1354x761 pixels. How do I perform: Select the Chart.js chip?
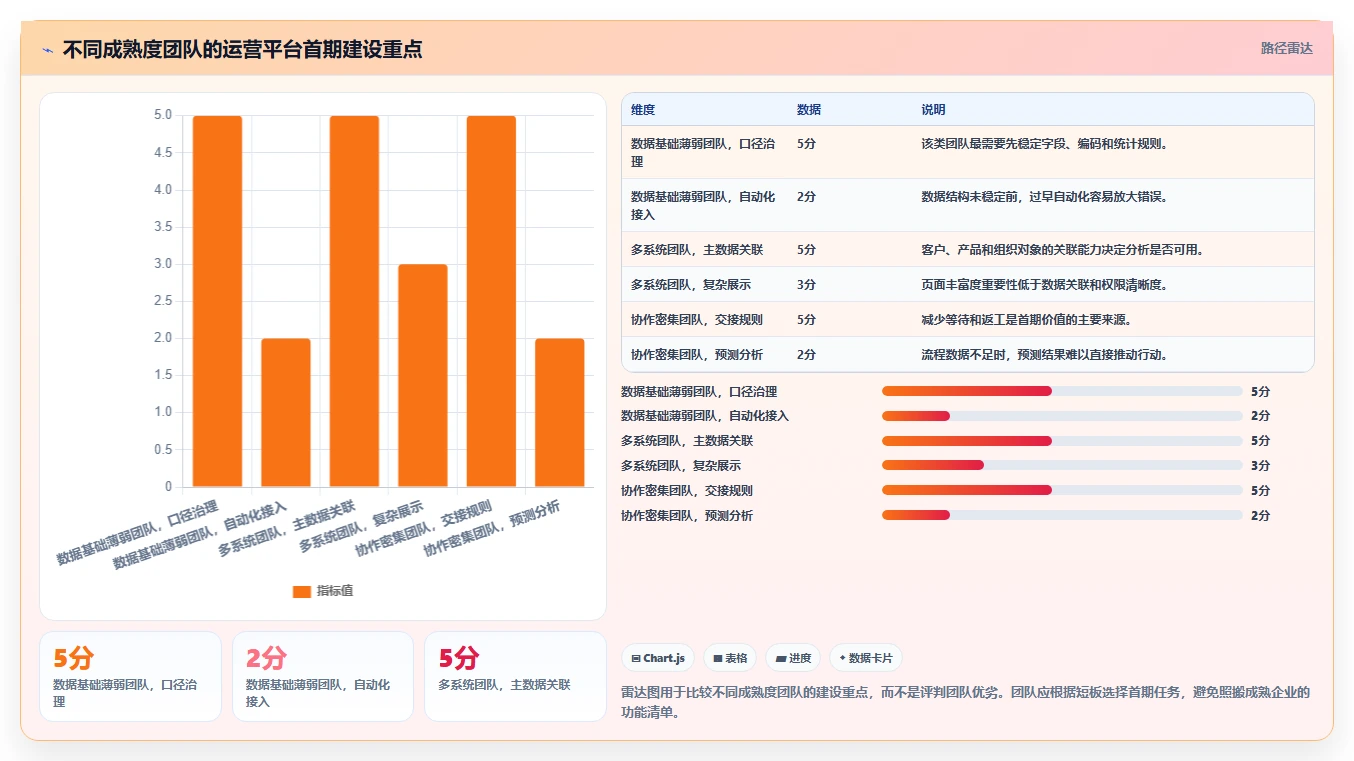658,658
